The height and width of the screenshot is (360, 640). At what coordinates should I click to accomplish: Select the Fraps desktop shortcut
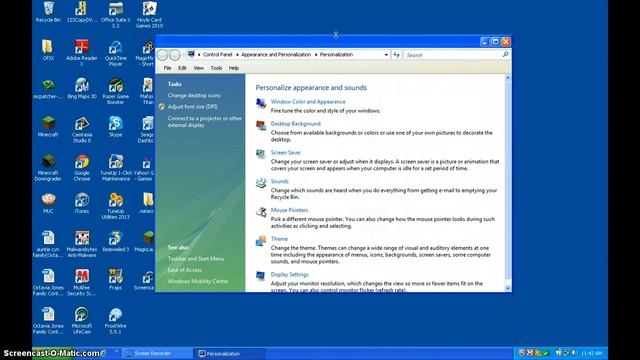tap(116, 280)
